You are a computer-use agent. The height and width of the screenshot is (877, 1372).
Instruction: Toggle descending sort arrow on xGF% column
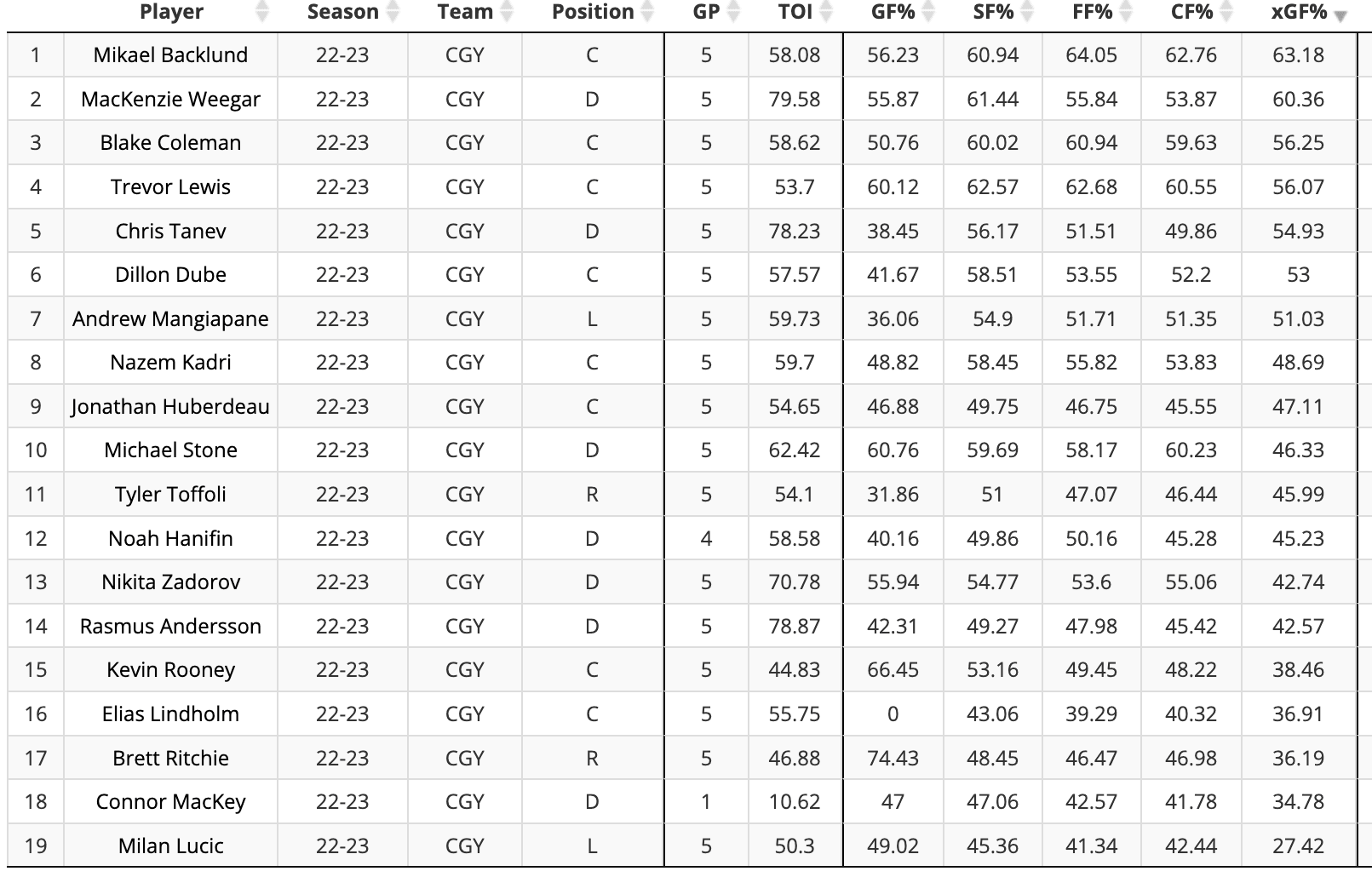(1340, 15)
